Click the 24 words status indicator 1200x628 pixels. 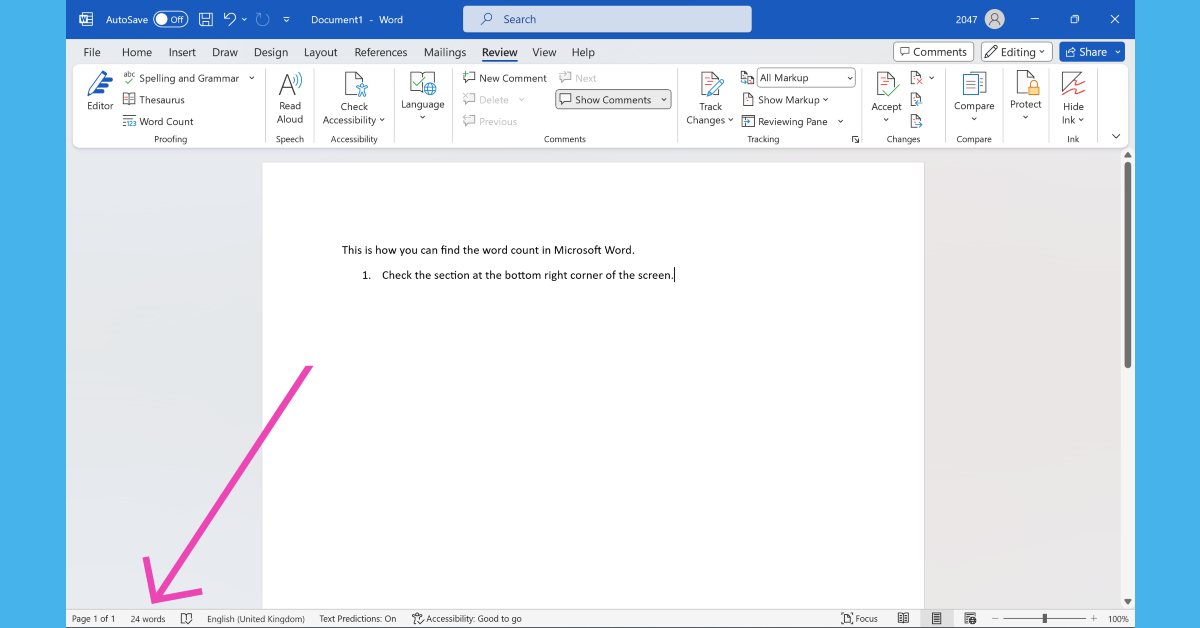tap(148, 619)
